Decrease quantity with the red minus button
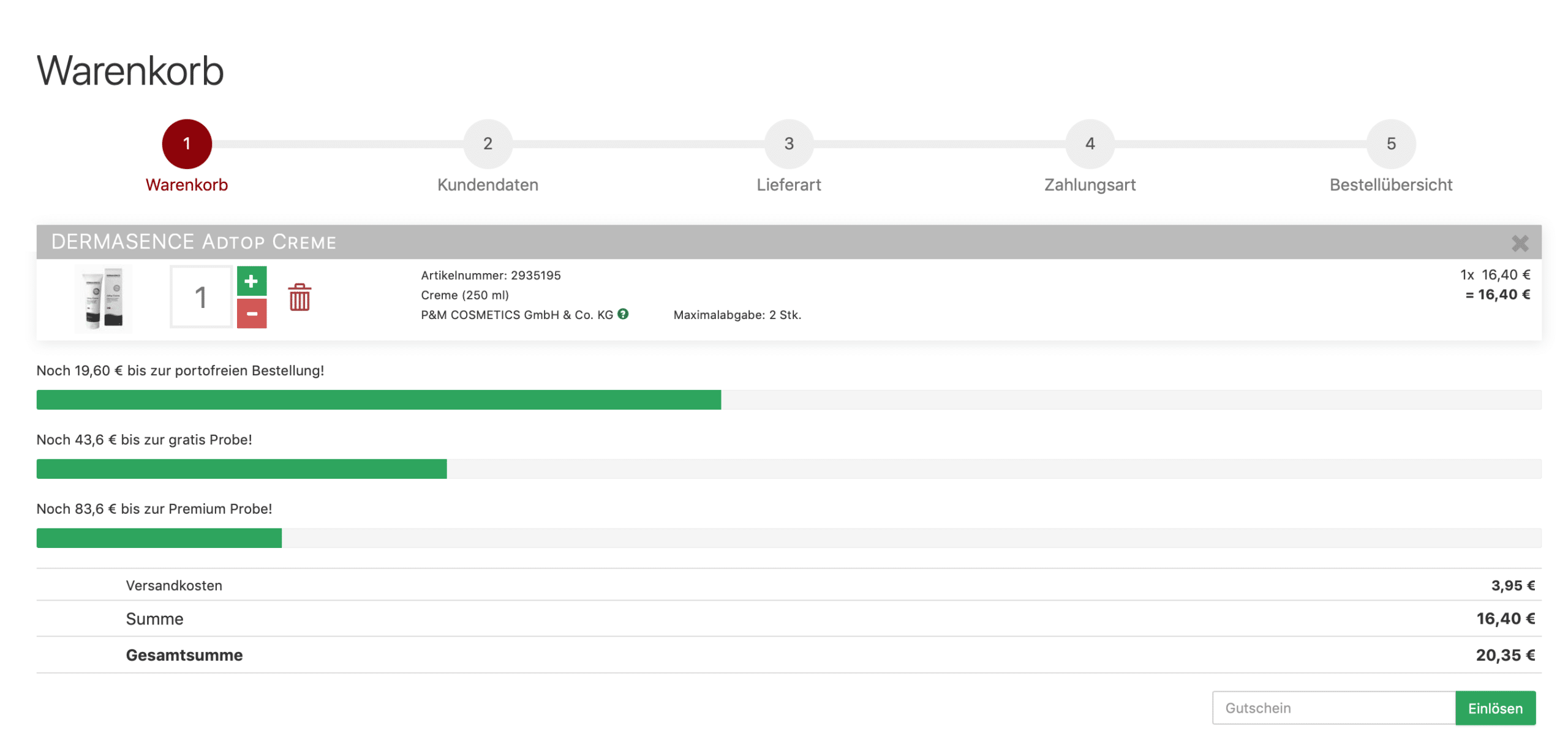This screenshot has width=1568, height=731. [x=251, y=313]
